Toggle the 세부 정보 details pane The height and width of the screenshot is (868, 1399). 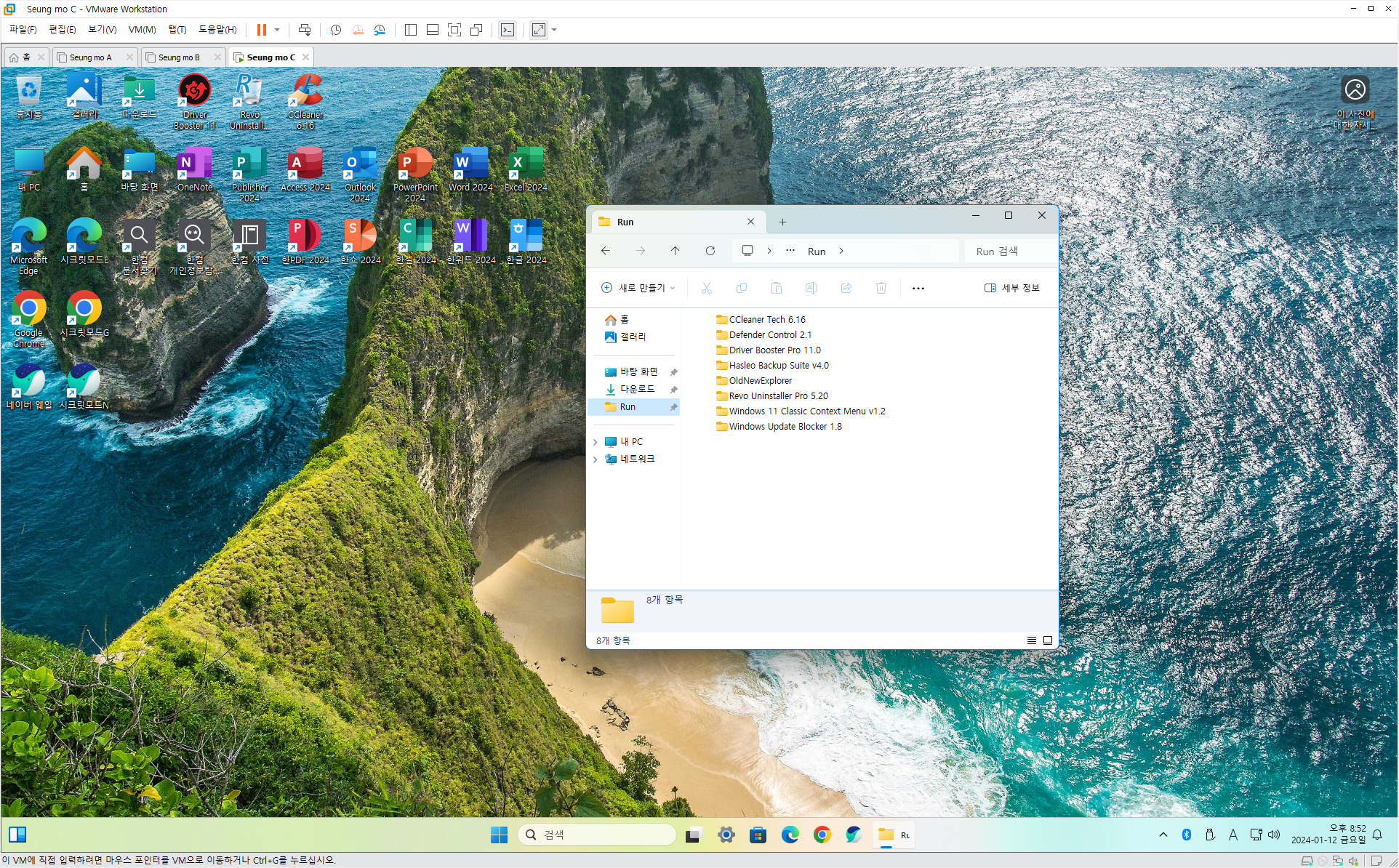tap(1011, 288)
